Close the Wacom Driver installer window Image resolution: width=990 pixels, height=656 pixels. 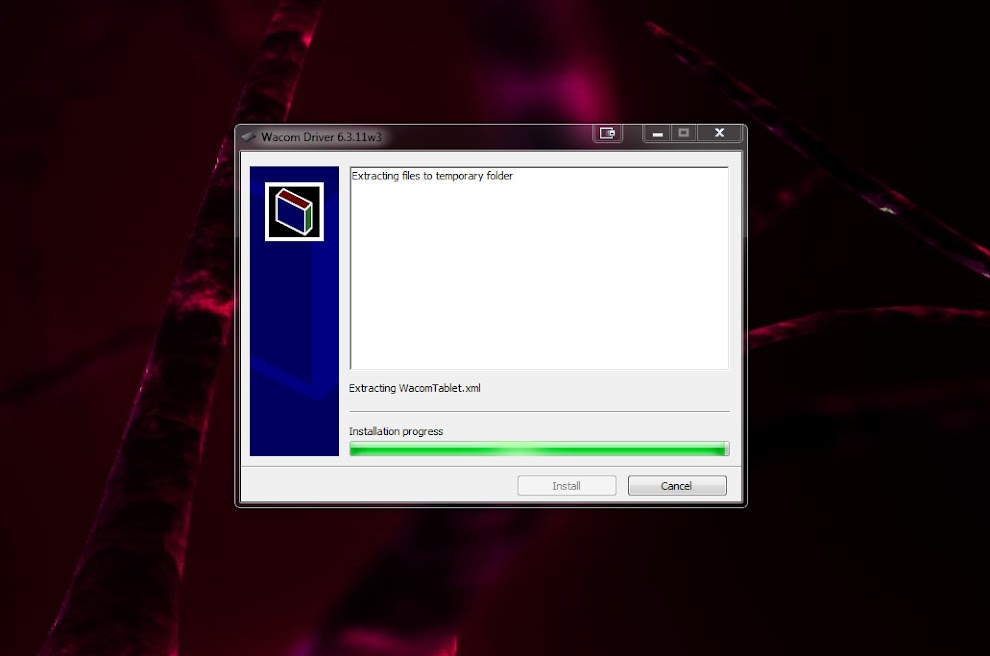pos(719,133)
